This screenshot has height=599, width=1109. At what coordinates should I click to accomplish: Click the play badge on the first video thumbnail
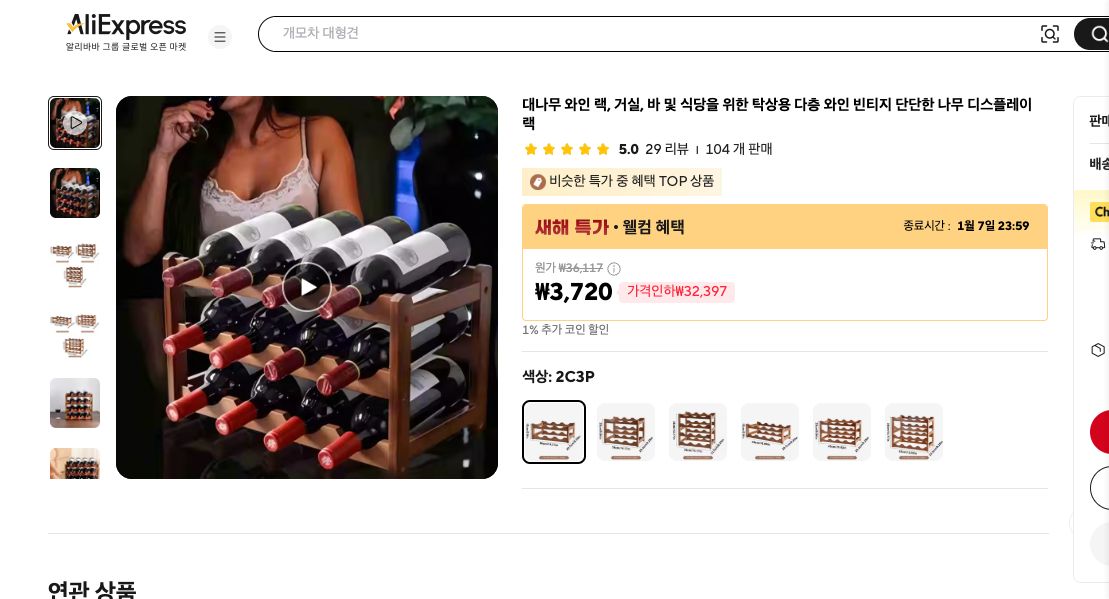(x=75, y=123)
